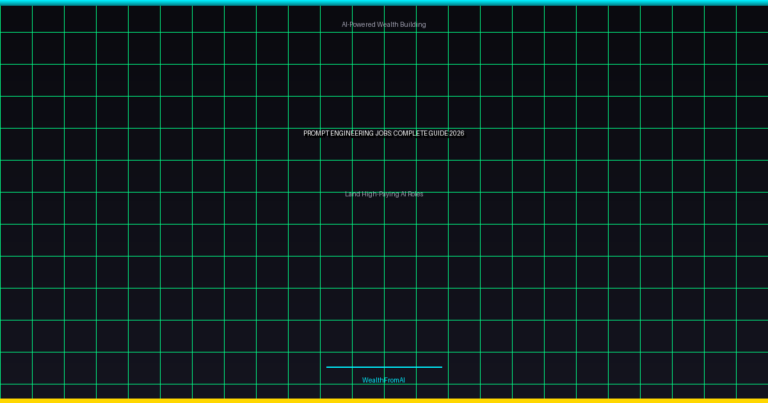Click the word Land in the subtitle

[352, 194]
